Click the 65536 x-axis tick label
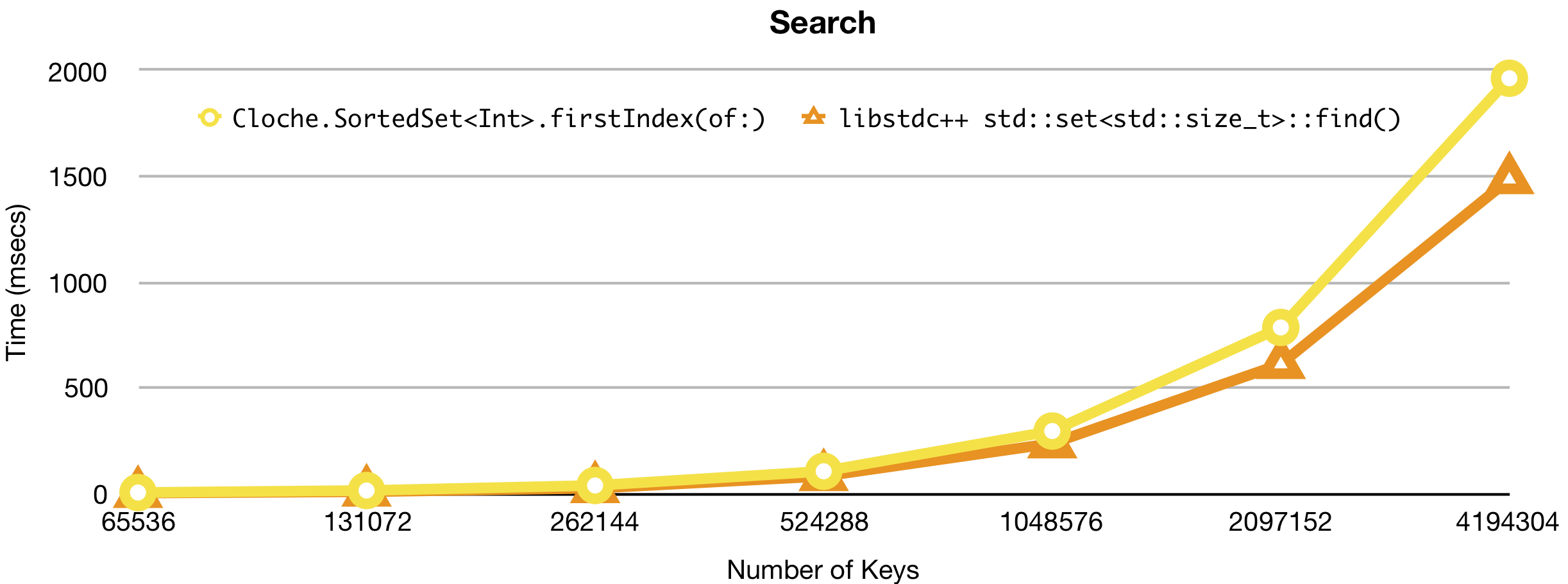 pyautogui.click(x=138, y=522)
